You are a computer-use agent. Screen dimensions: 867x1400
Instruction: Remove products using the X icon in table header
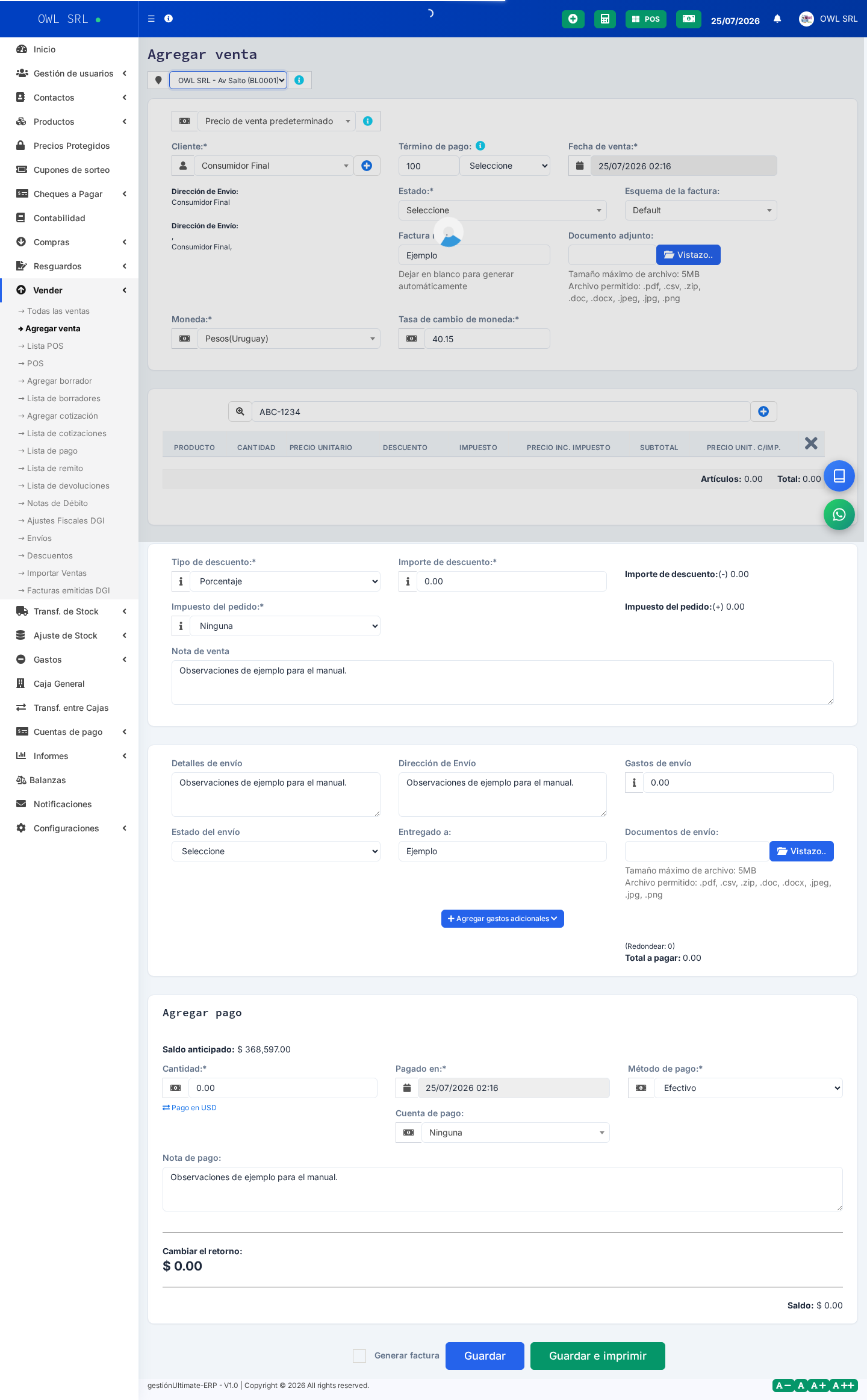coord(811,443)
